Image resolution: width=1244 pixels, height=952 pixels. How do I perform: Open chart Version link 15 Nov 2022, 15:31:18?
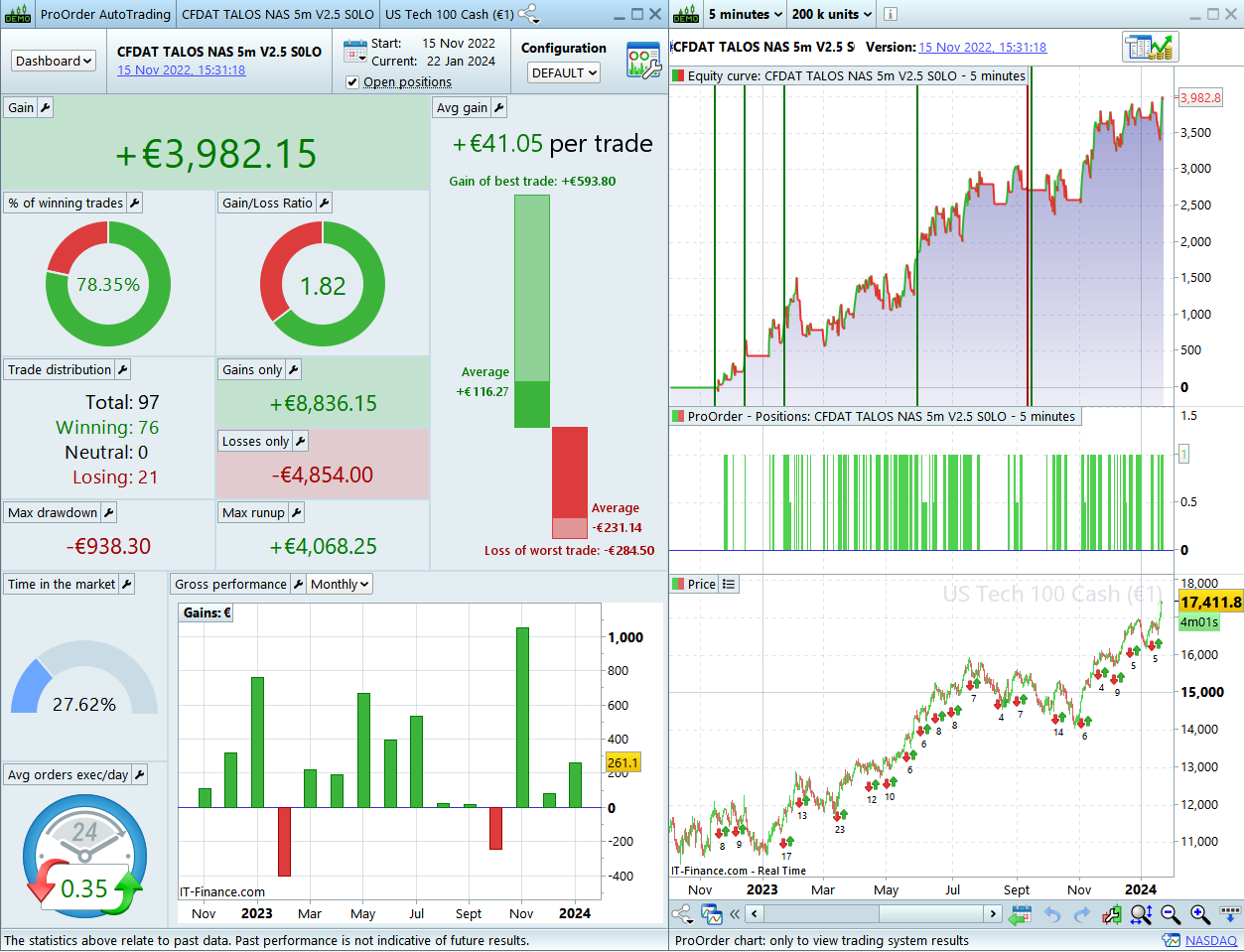[x=982, y=47]
